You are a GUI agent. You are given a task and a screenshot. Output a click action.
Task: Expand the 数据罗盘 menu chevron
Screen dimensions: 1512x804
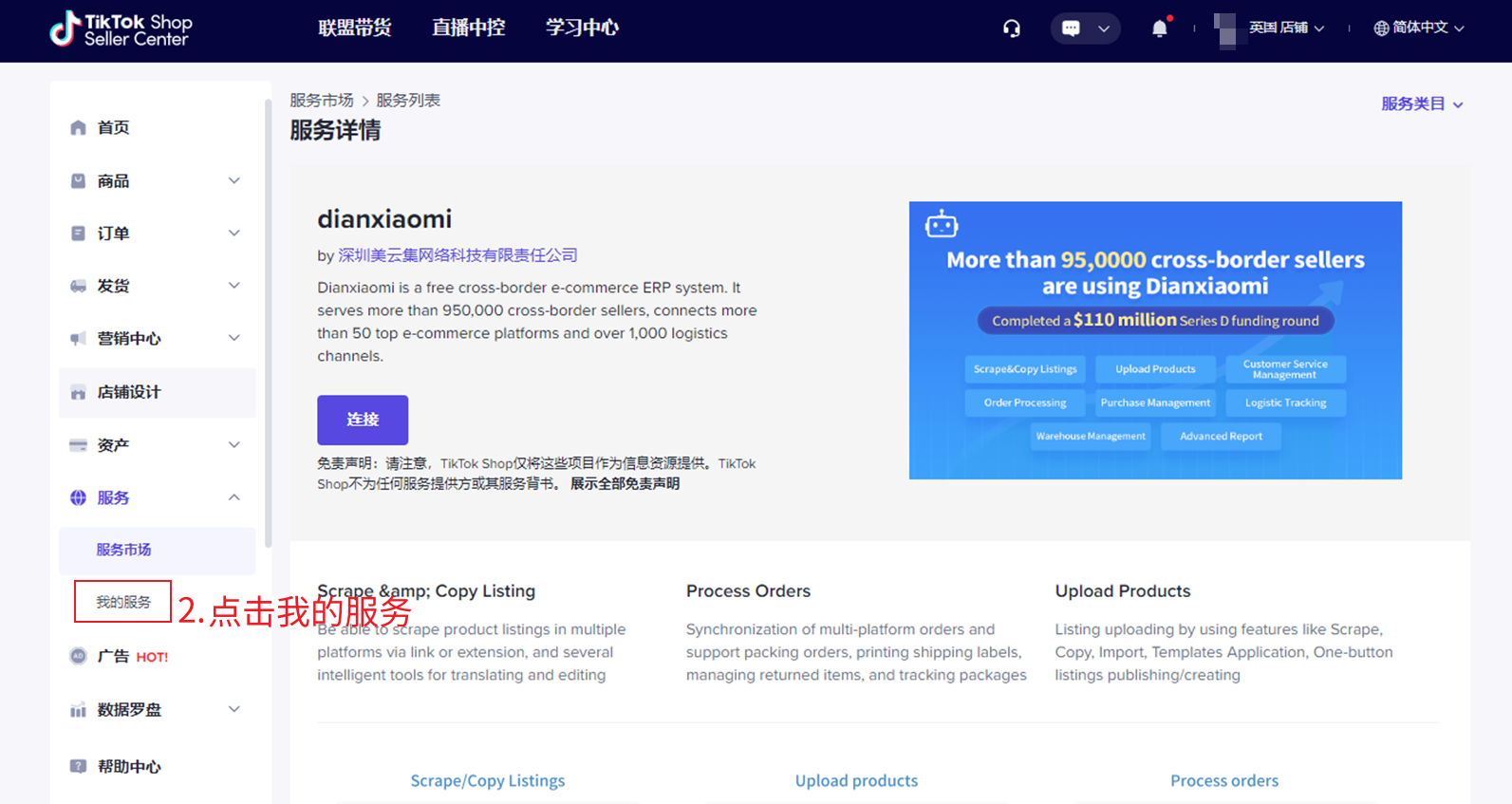point(233,709)
